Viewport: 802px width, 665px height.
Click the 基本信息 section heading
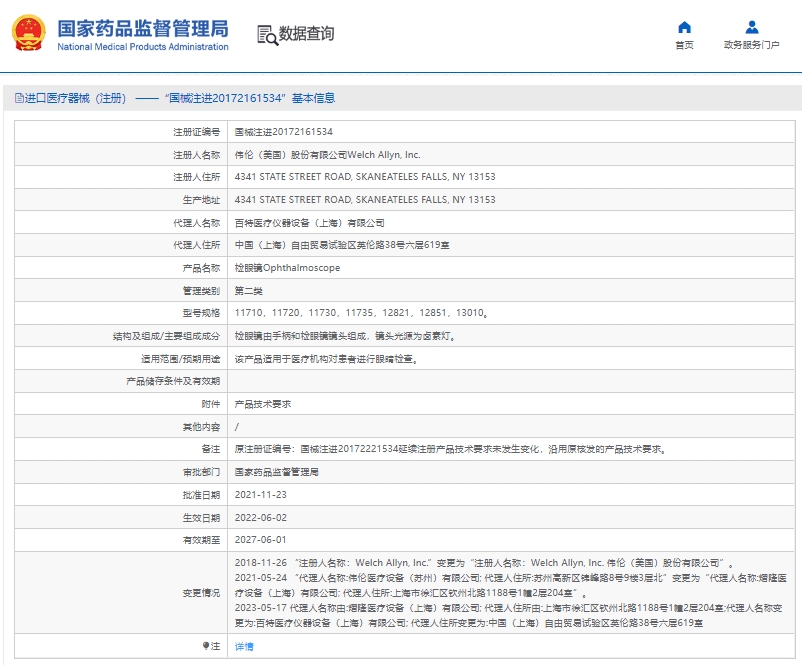point(314,98)
